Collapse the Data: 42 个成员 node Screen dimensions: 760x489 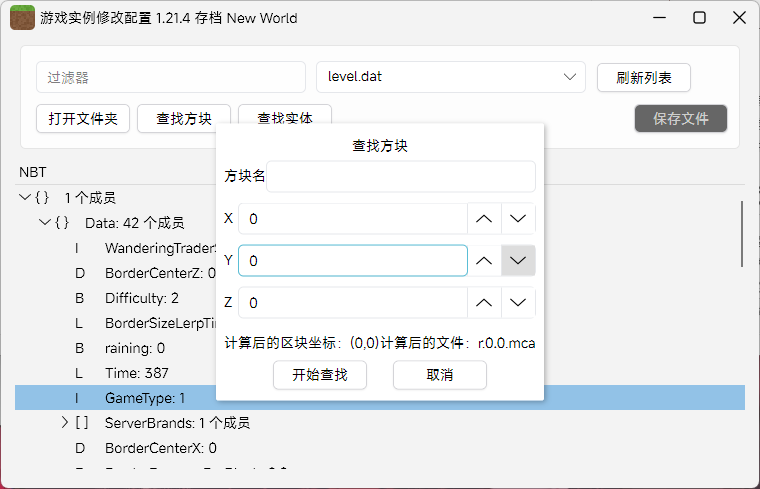click(45, 223)
